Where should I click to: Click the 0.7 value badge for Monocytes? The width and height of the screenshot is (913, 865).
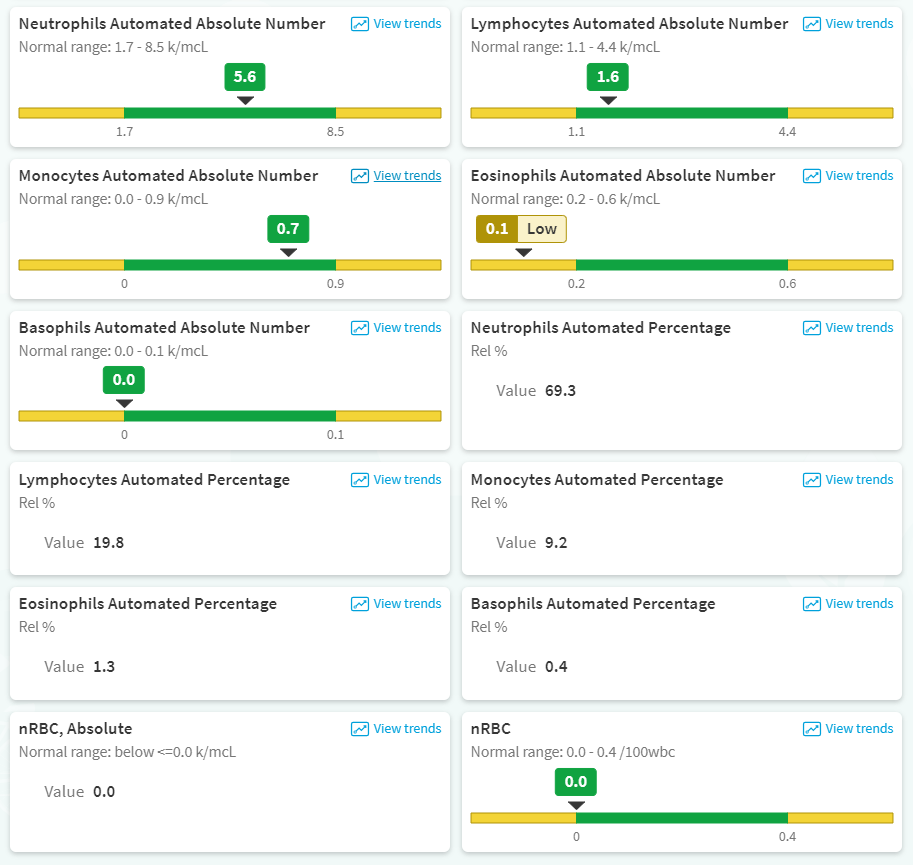288,229
